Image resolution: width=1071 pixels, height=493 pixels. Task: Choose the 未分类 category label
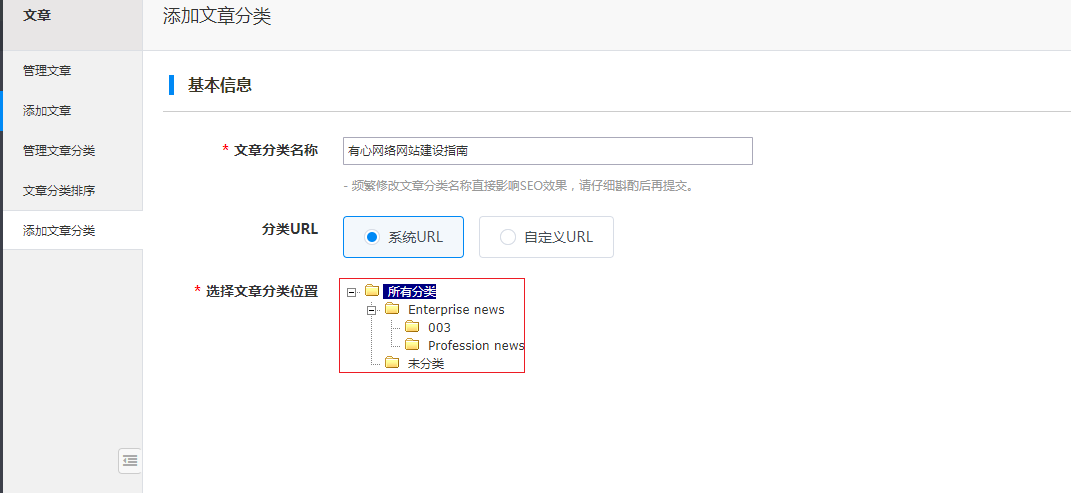426,364
